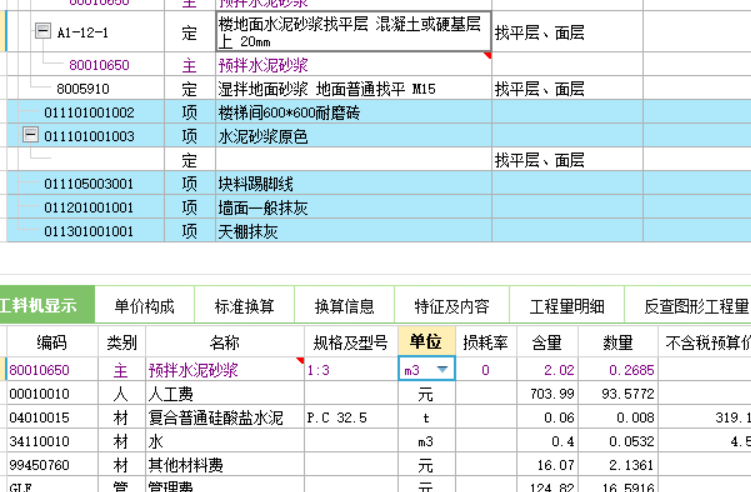Click the 单位 column header

tap(426, 342)
